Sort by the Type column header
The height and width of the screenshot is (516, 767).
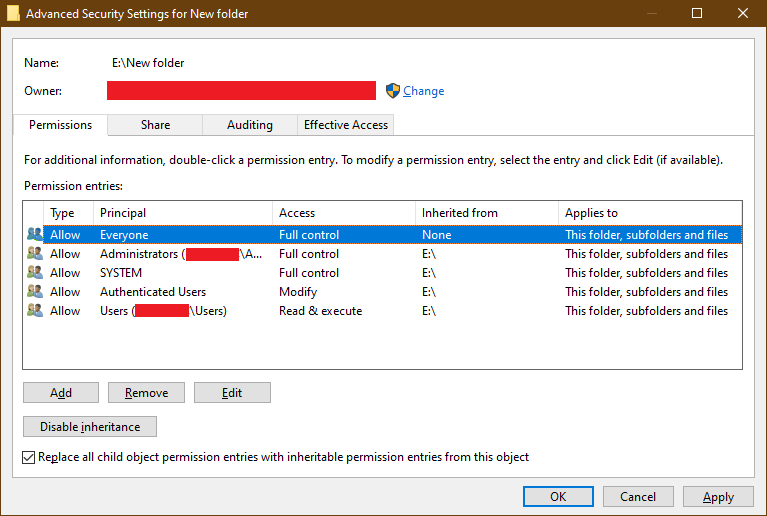click(68, 213)
